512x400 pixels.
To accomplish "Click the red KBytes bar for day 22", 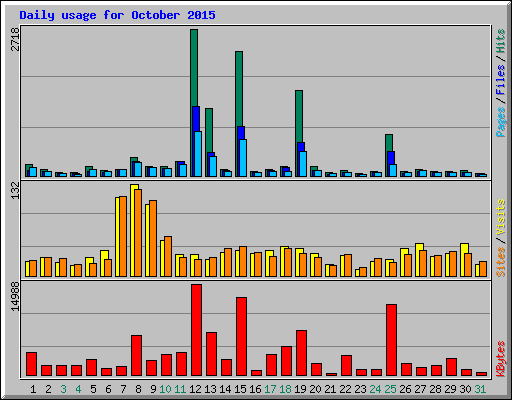I will [346, 365].
